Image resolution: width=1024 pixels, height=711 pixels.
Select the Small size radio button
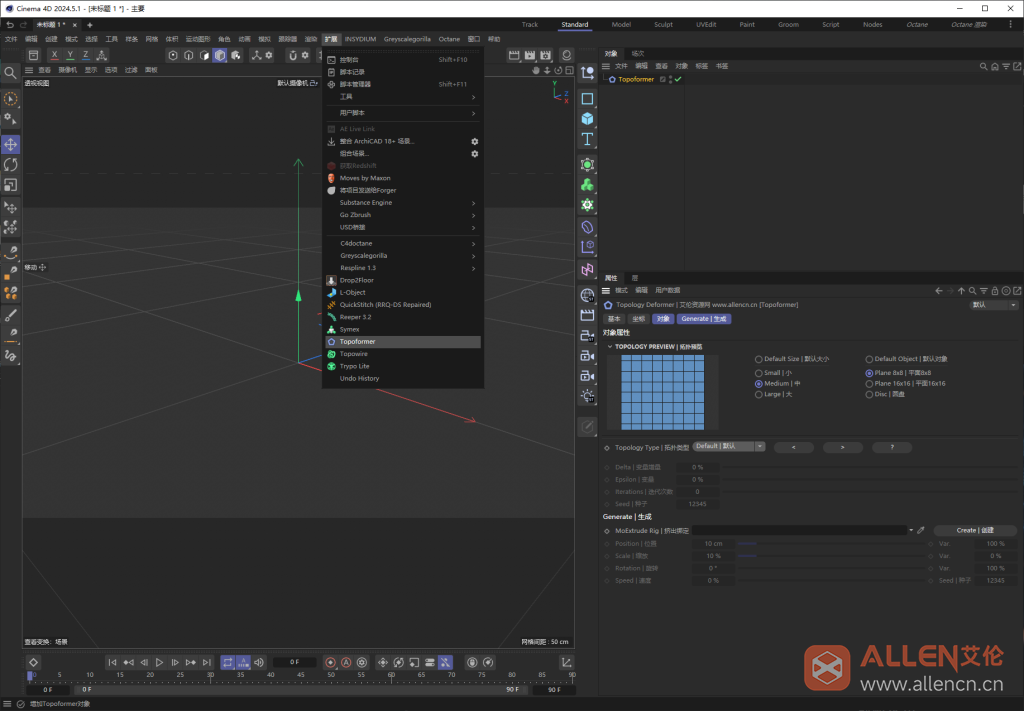pos(758,373)
